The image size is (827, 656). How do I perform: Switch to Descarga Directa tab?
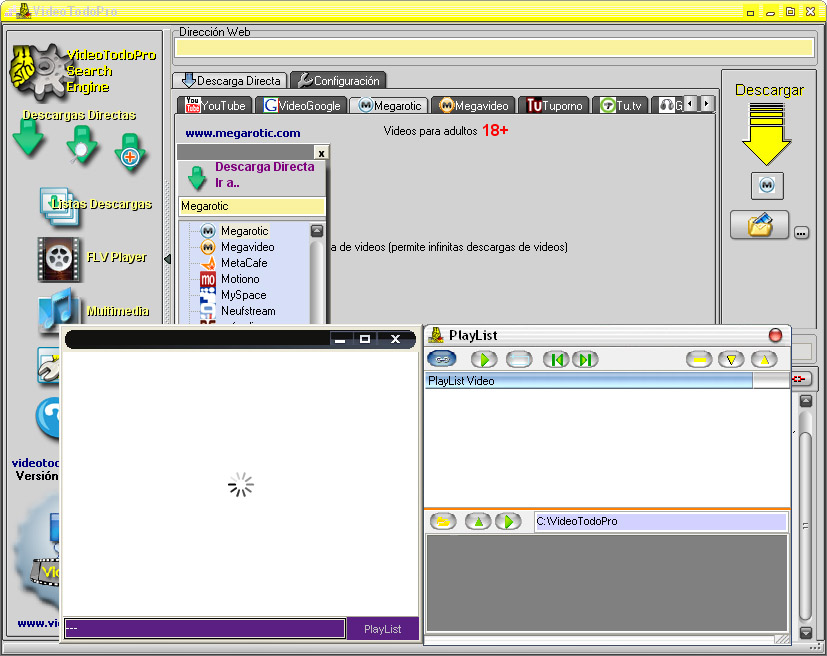(x=231, y=81)
